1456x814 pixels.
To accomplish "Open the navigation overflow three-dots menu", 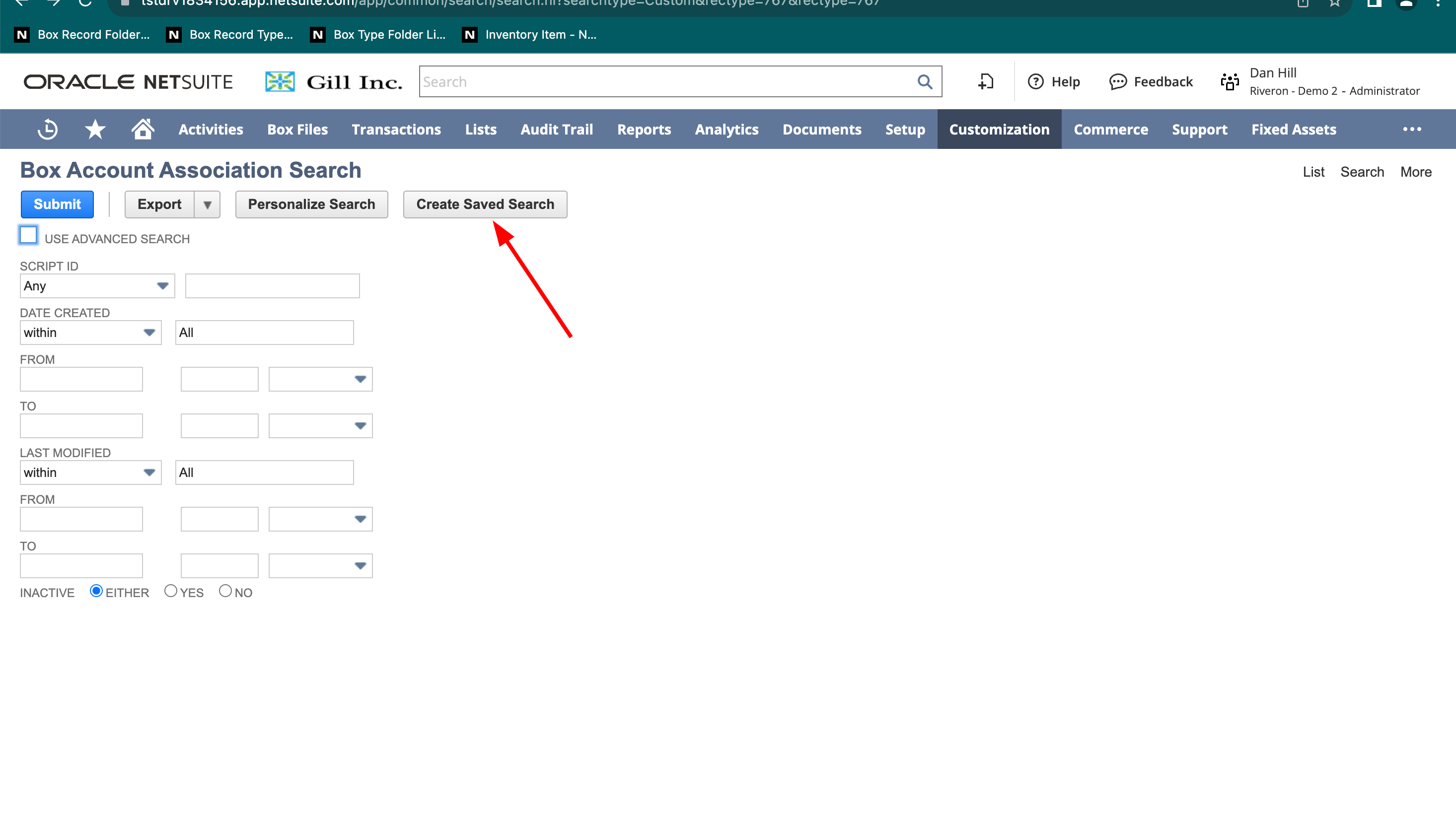I will [1412, 130].
